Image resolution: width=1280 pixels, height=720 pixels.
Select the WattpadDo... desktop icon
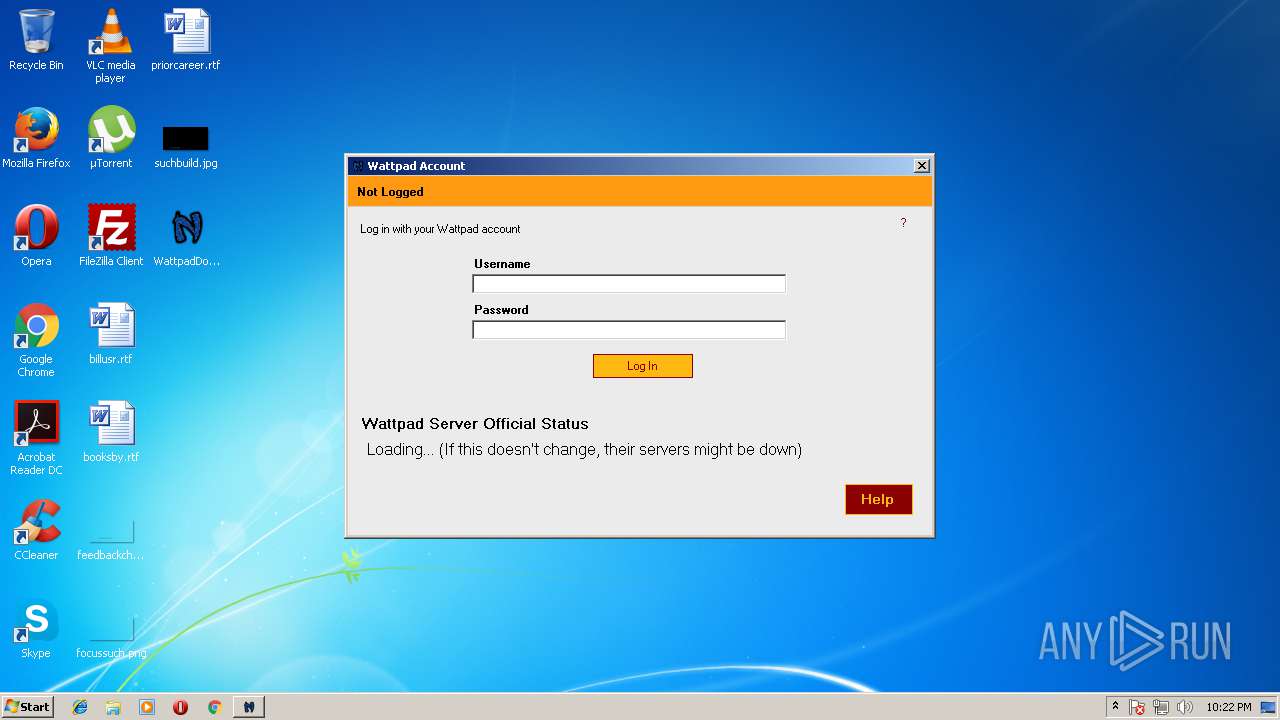point(186,236)
